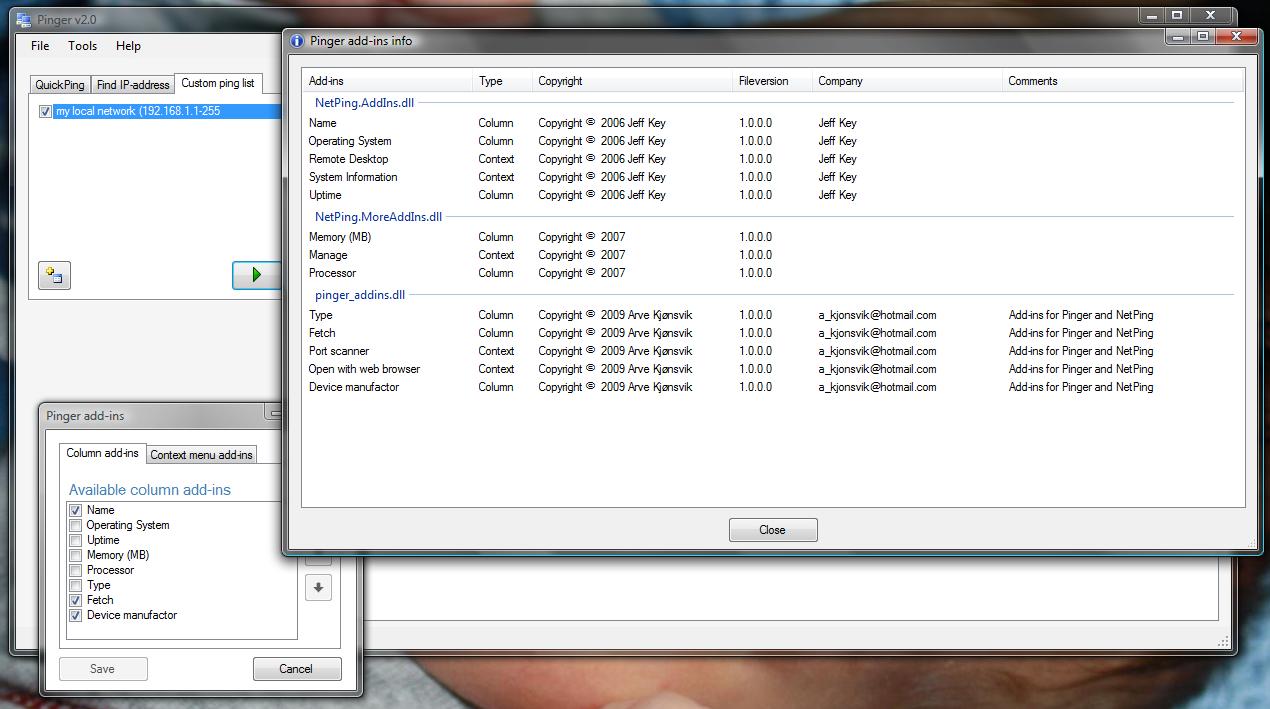The width and height of the screenshot is (1270, 709).
Task: Select the Column add-ins tab
Action: click(102, 453)
